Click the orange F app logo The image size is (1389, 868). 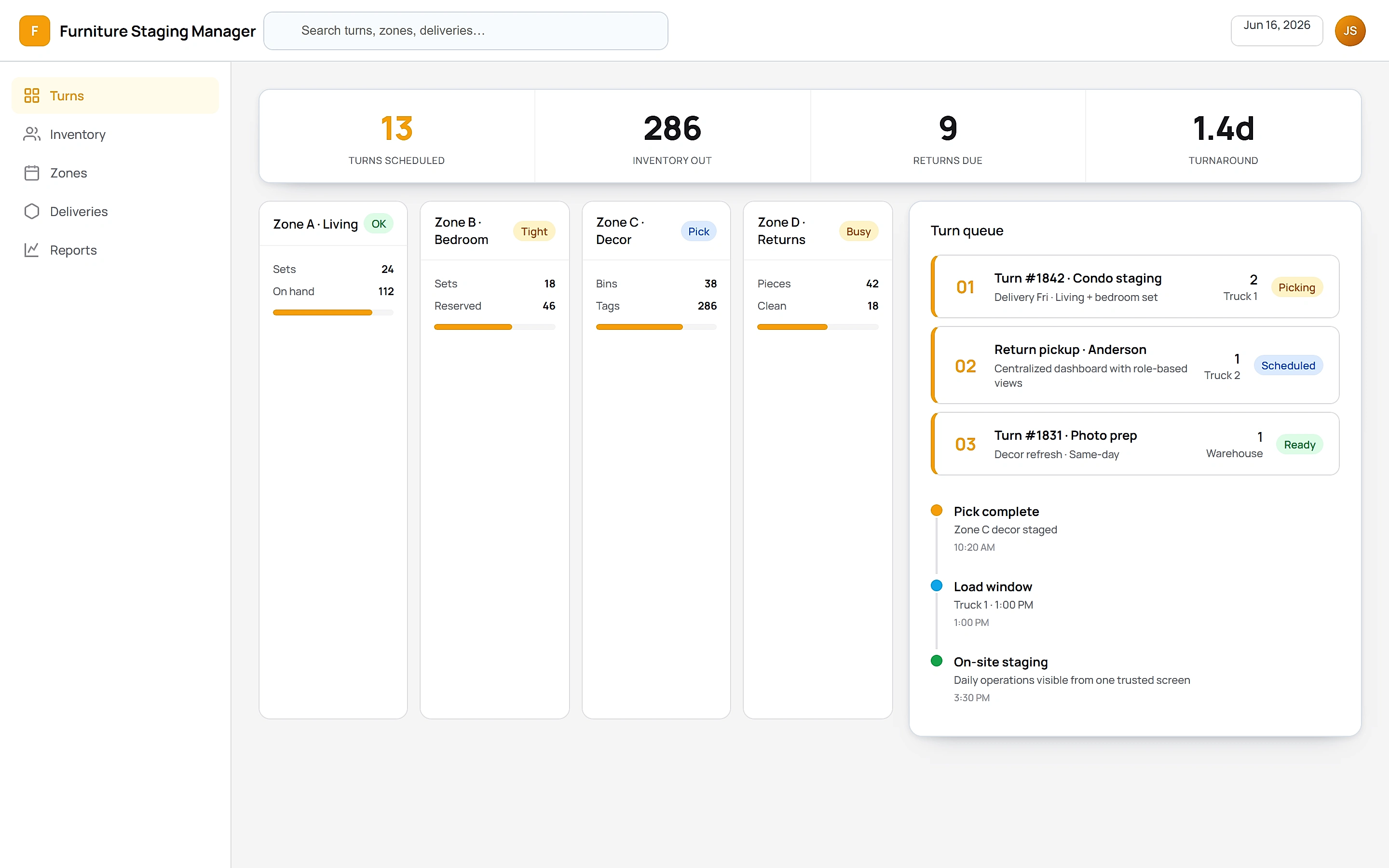[x=34, y=31]
